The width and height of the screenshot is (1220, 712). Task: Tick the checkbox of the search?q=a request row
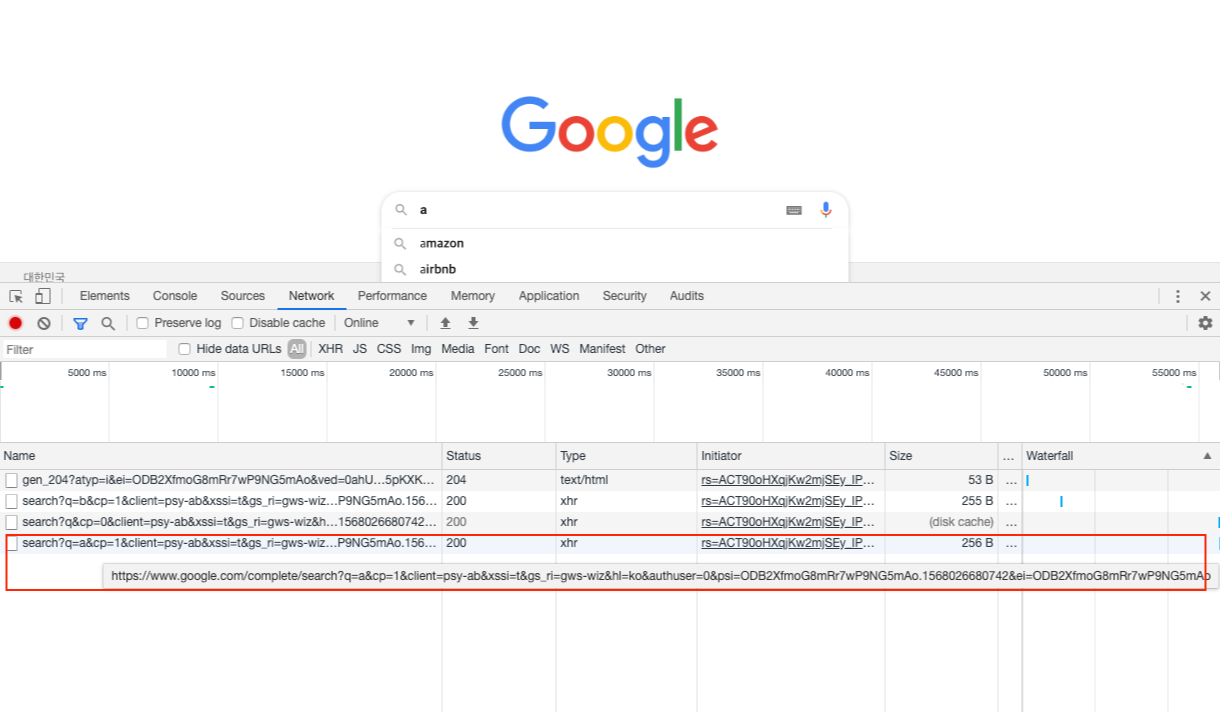coord(12,543)
